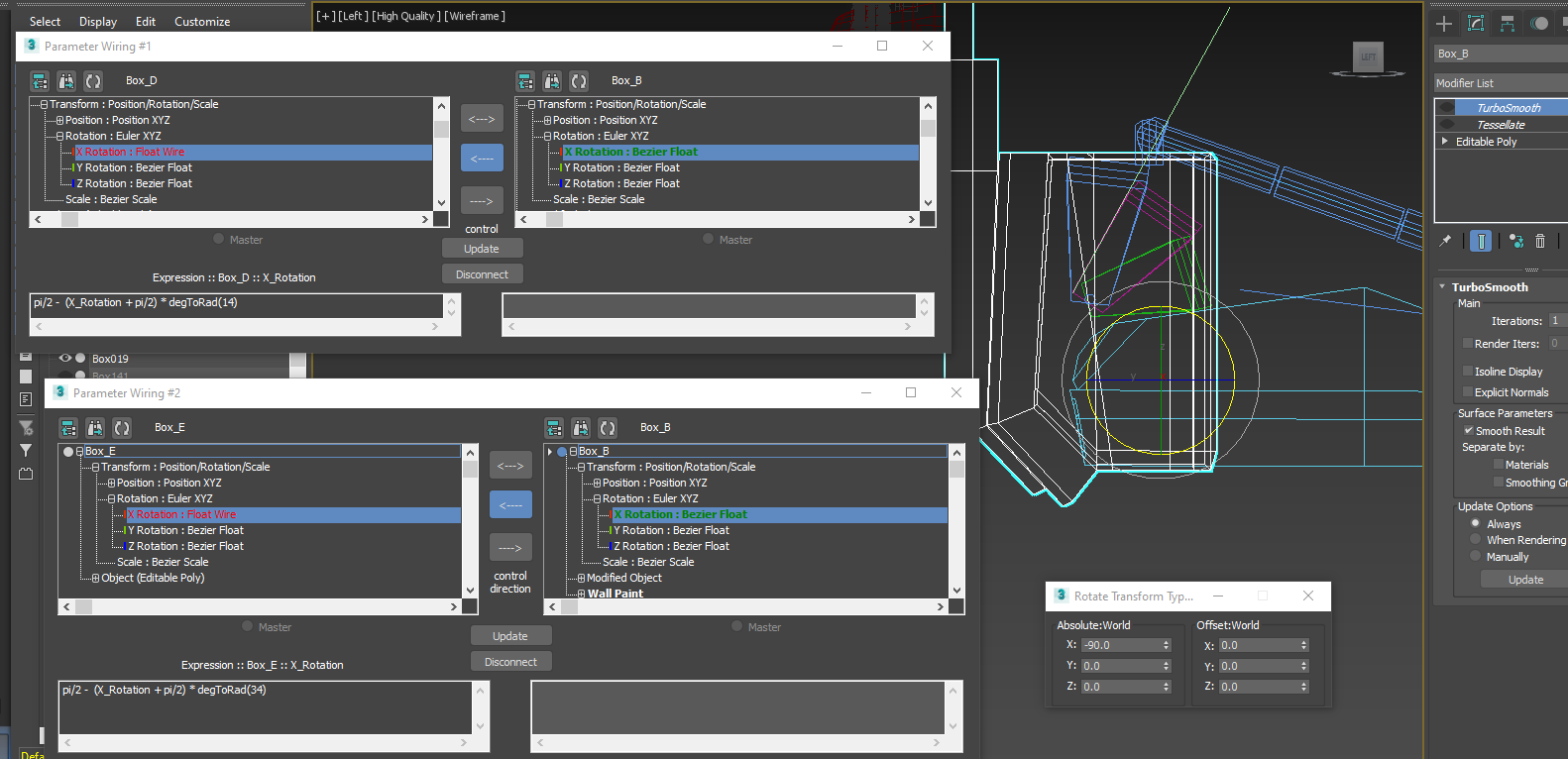Open the Modify command panel tab
1568x759 pixels.
1476,24
